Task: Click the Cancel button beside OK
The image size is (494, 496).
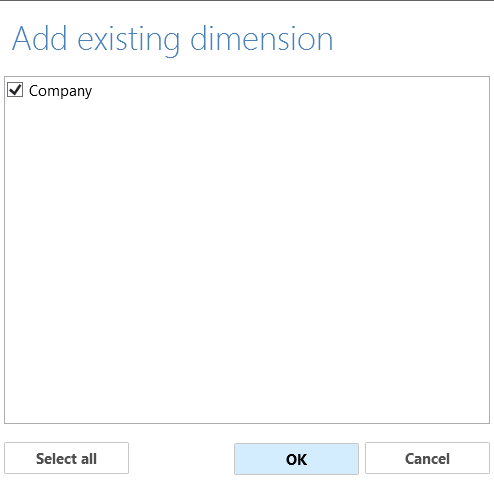Action: point(427,458)
